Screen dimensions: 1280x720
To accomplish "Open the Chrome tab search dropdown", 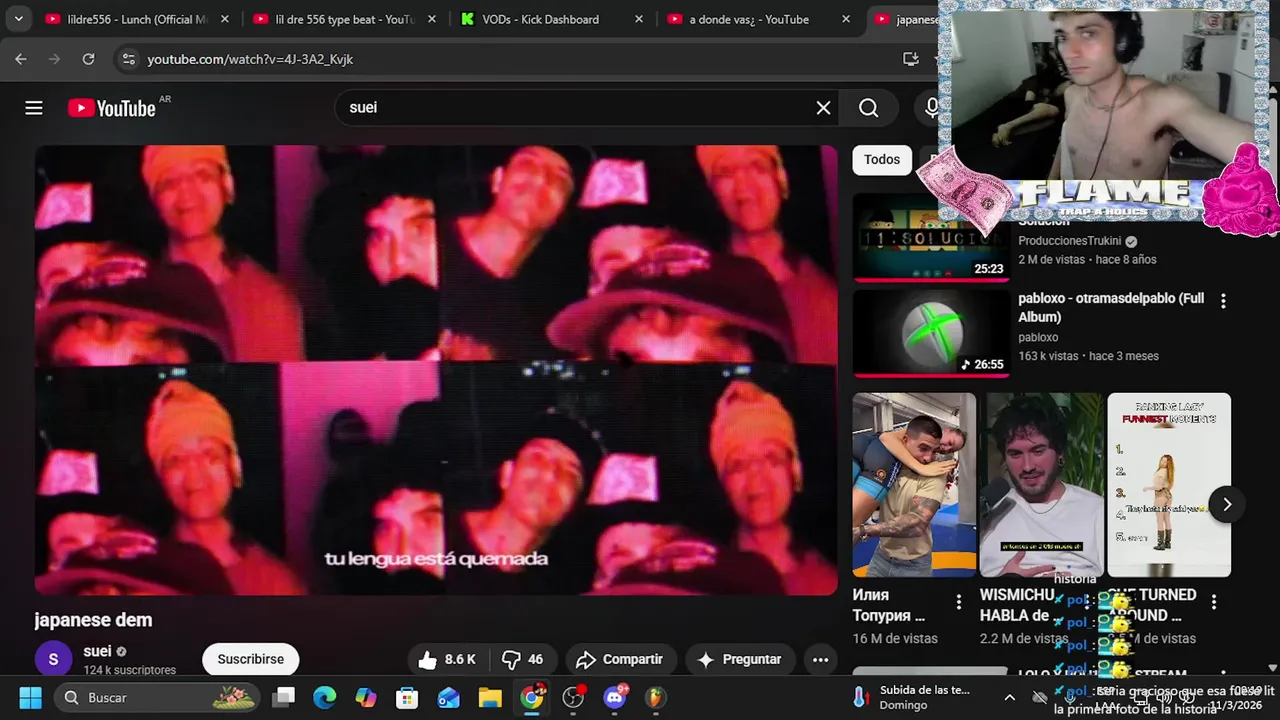I will pos(18,19).
